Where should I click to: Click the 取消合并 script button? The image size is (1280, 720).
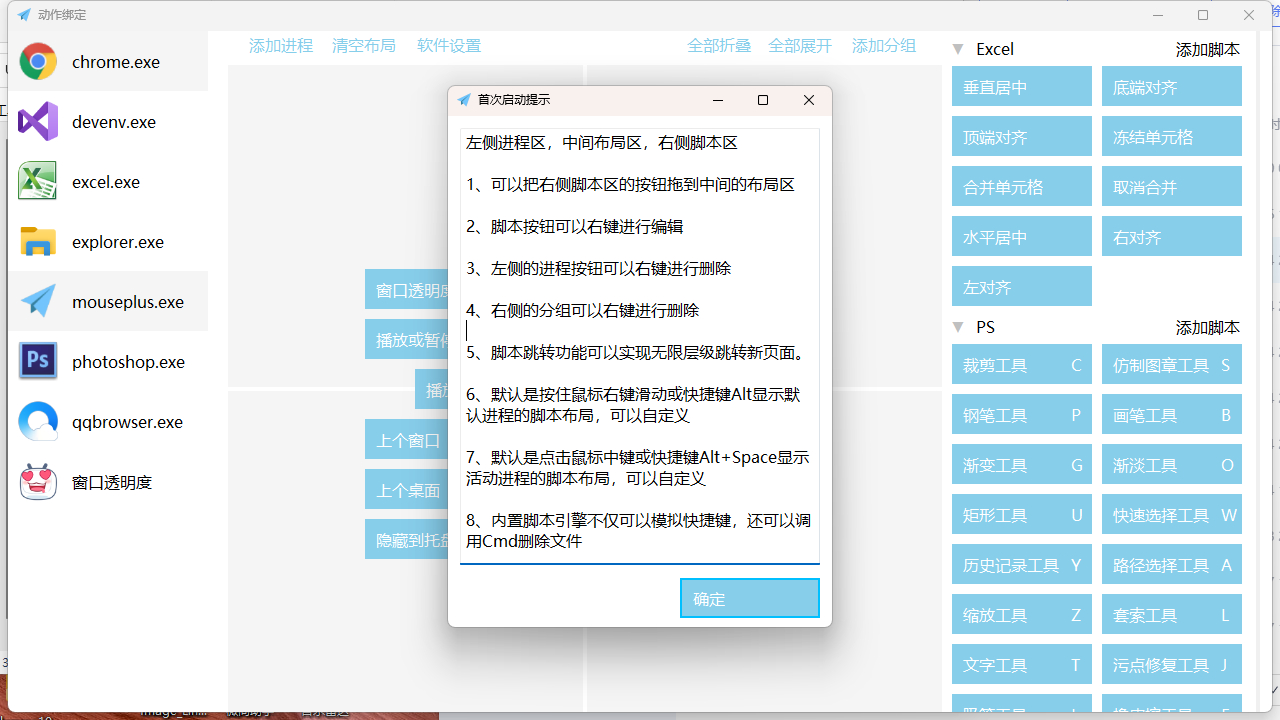(1172, 187)
